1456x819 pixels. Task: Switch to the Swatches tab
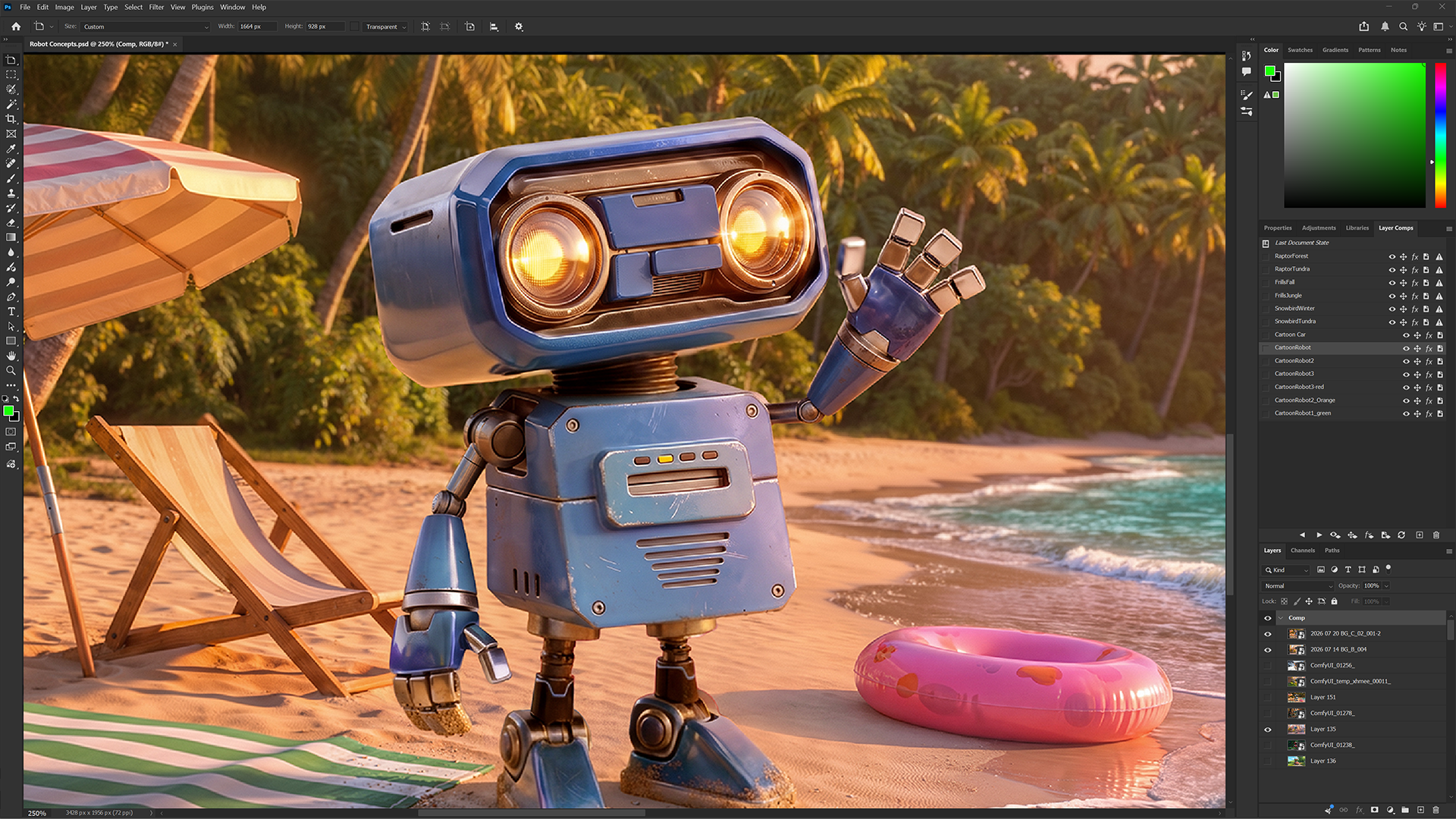[x=1300, y=50]
